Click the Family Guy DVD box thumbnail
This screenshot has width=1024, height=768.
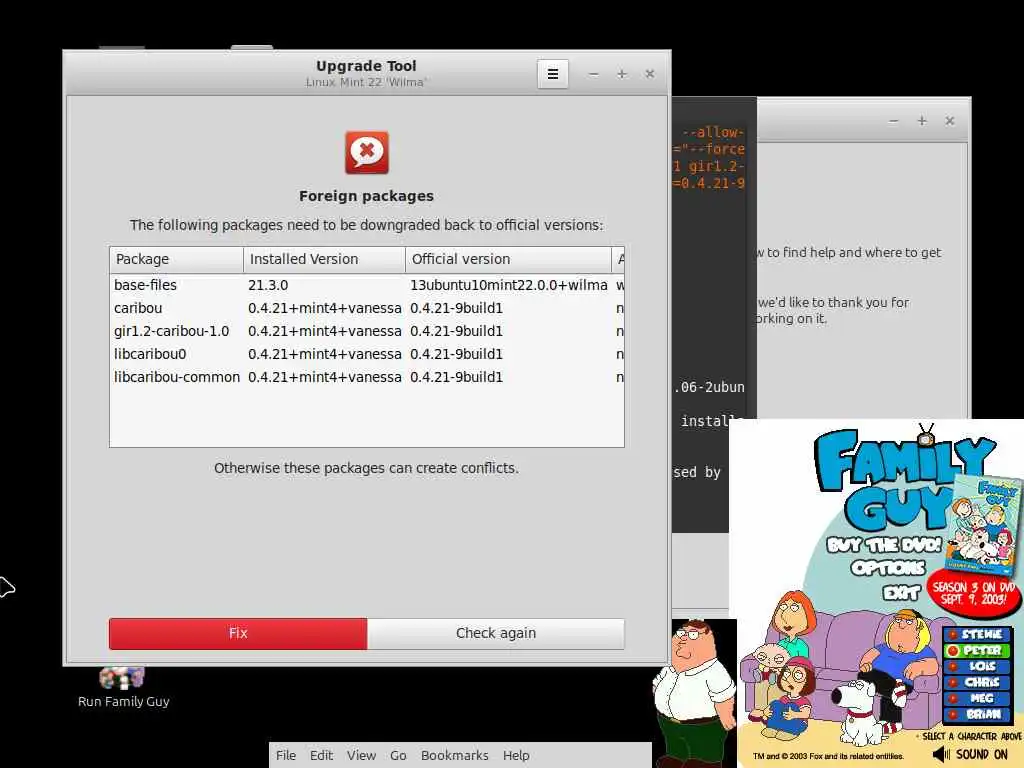[x=984, y=524]
